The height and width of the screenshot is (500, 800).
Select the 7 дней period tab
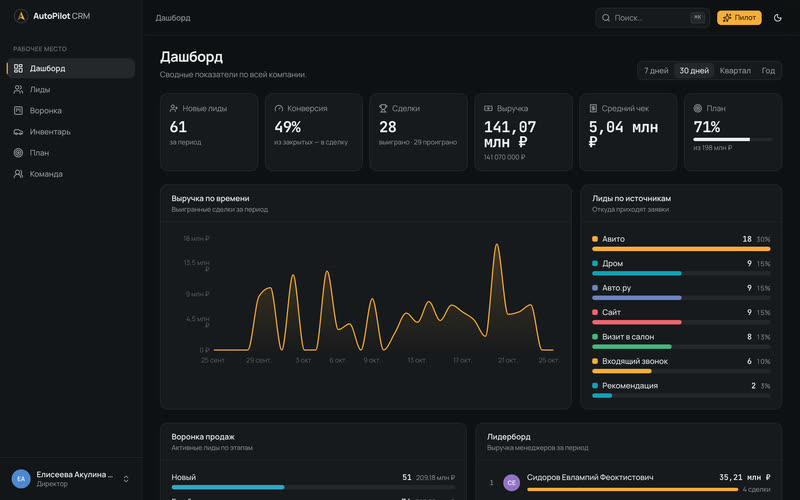pos(656,70)
